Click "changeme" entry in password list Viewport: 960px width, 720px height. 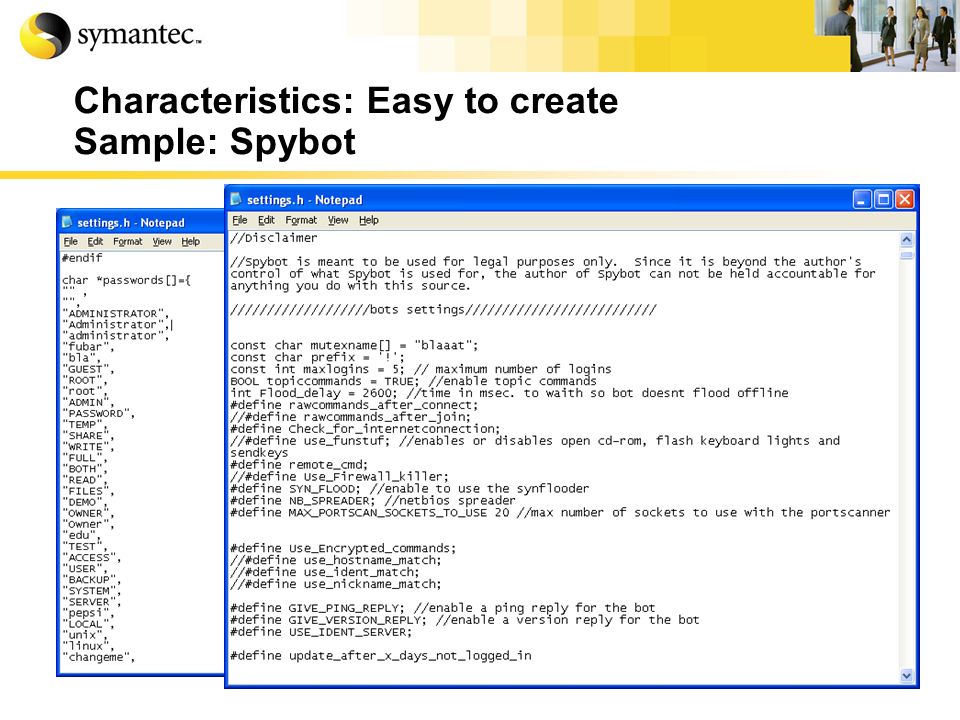tap(98, 657)
